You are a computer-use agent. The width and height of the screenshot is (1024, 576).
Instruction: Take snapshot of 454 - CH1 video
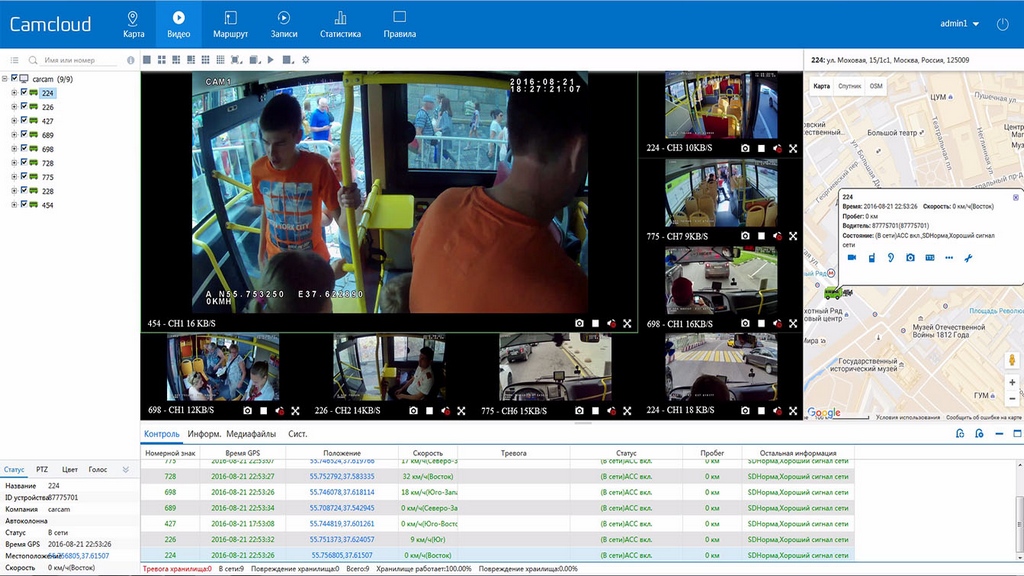point(579,323)
